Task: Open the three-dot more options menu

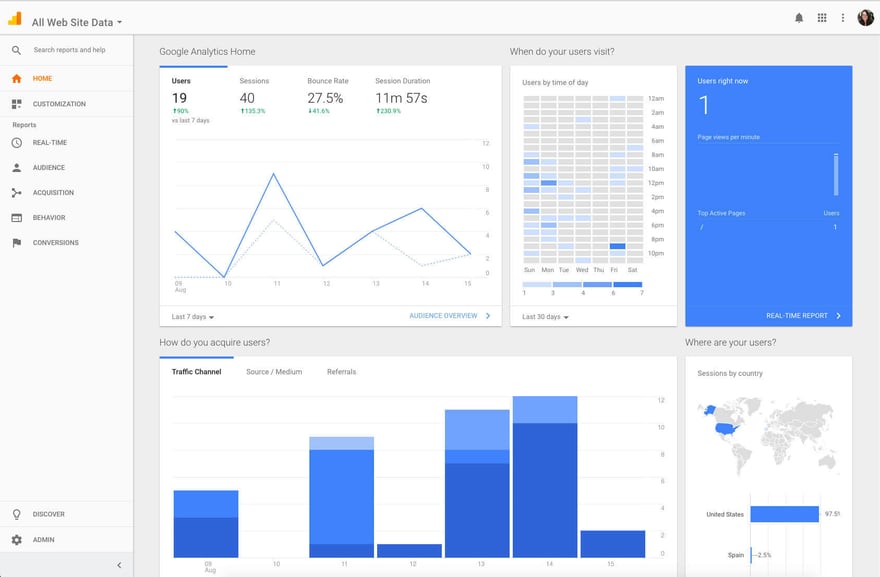Action: (842, 18)
